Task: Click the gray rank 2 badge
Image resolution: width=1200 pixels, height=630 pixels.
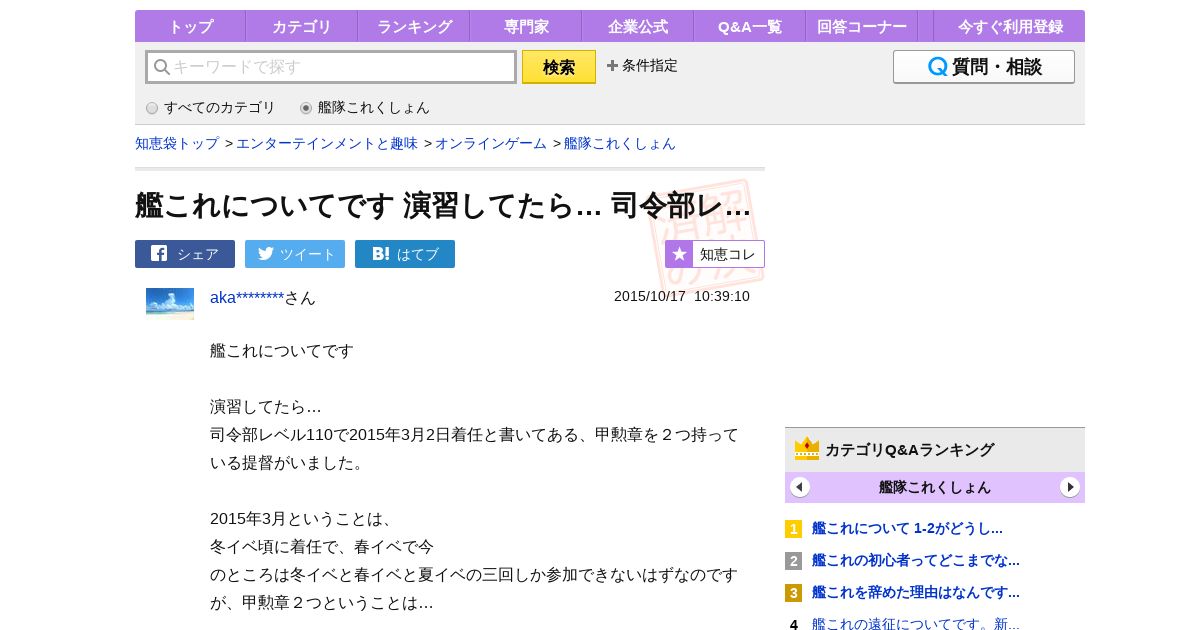Action: coord(793,561)
